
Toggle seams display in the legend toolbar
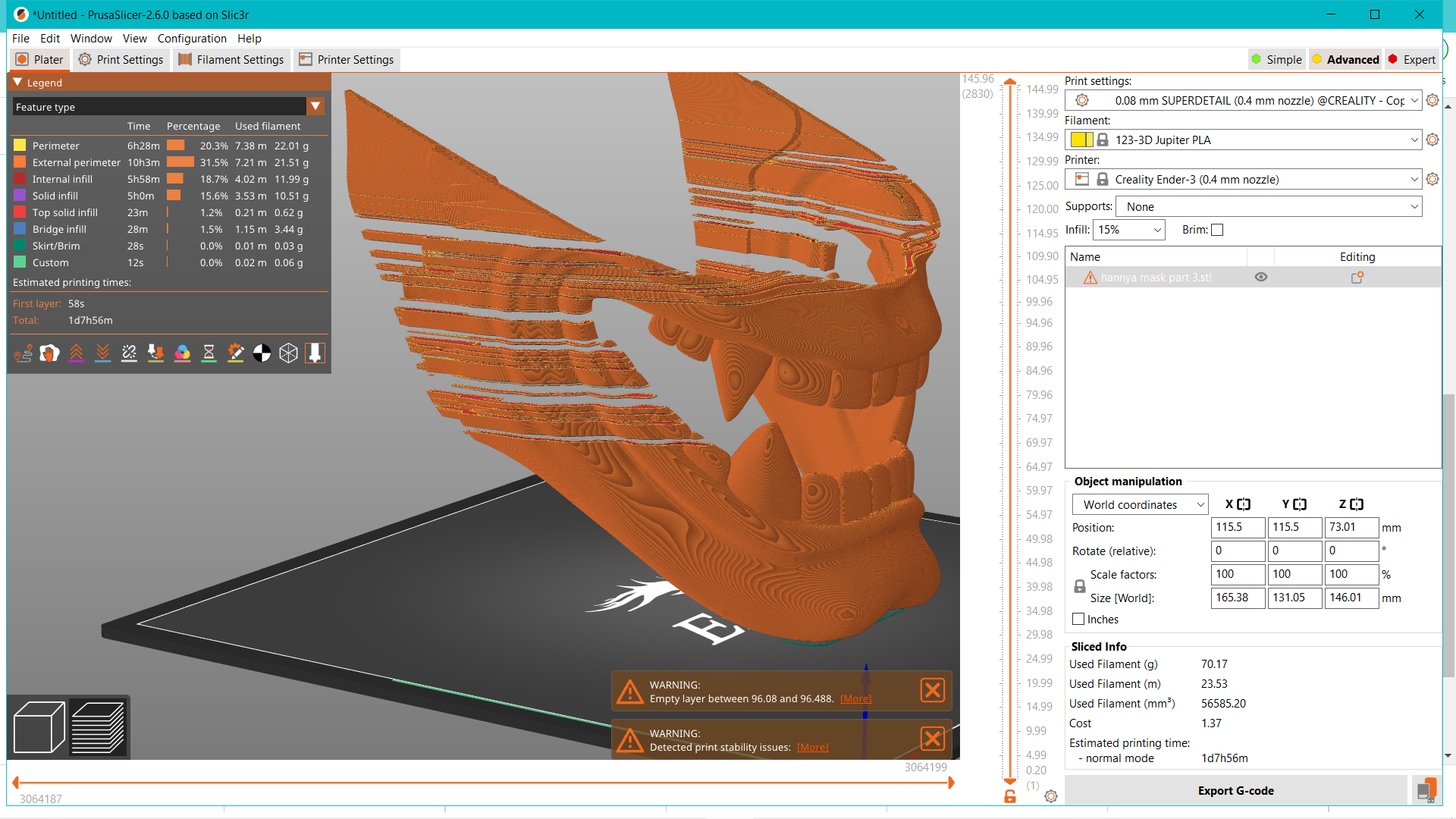[x=129, y=353]
